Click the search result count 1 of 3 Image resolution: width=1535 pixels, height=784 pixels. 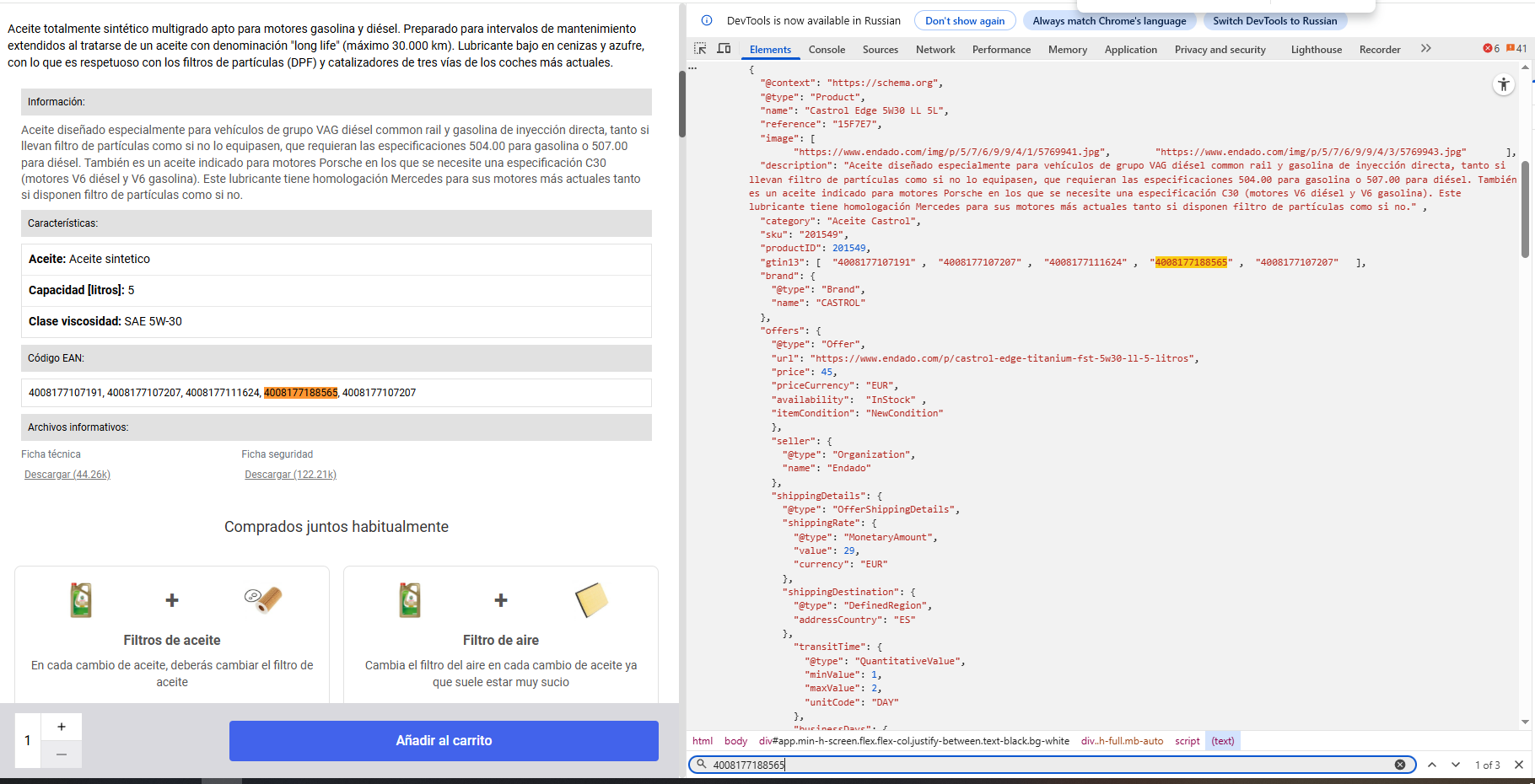pos(1487,765)
